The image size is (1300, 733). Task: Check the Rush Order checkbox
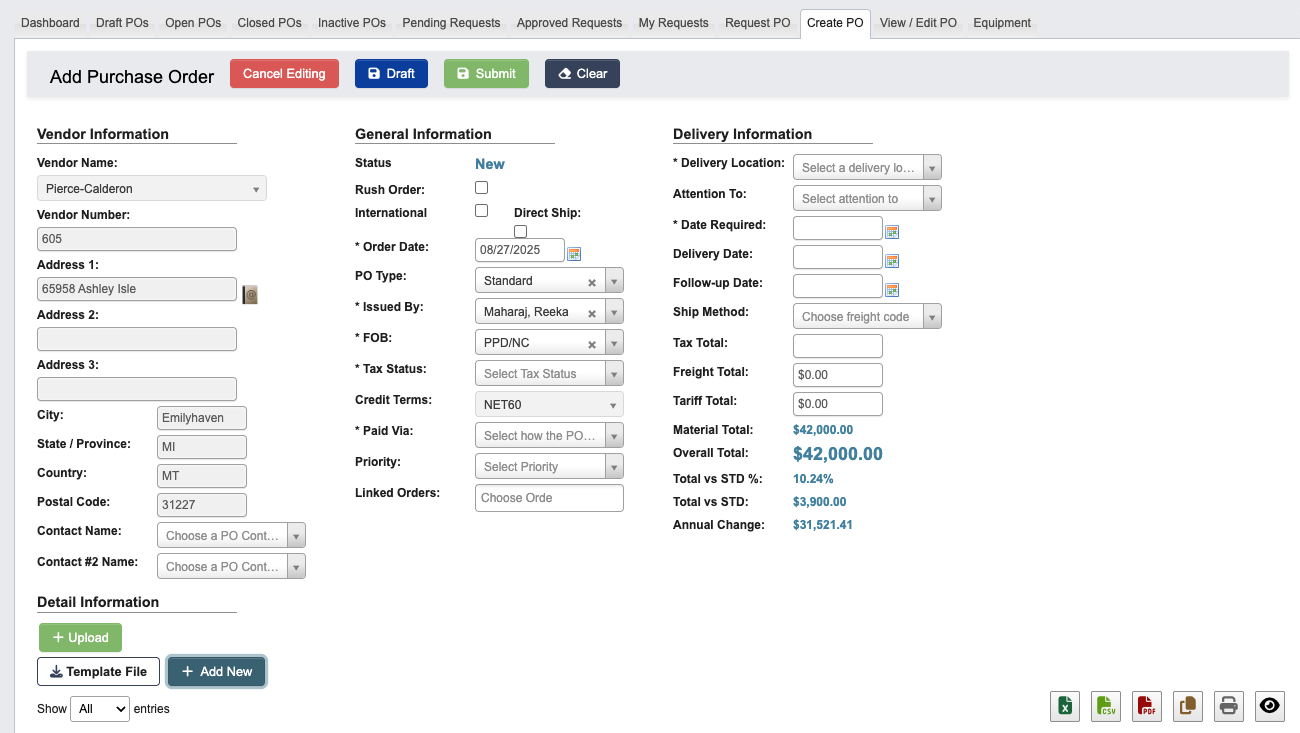481,187
